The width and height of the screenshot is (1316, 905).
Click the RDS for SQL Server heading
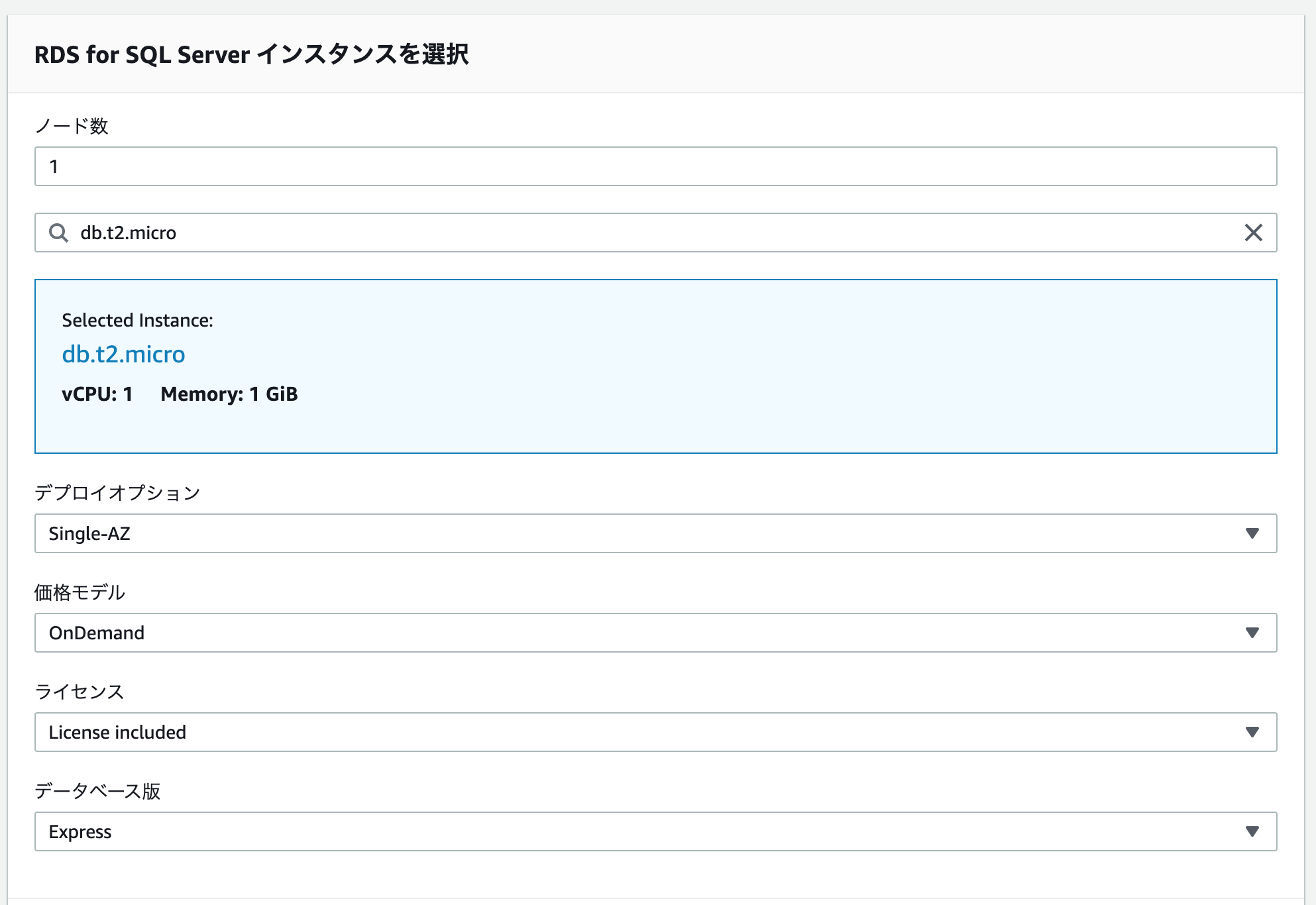click(x=251, y=54)
